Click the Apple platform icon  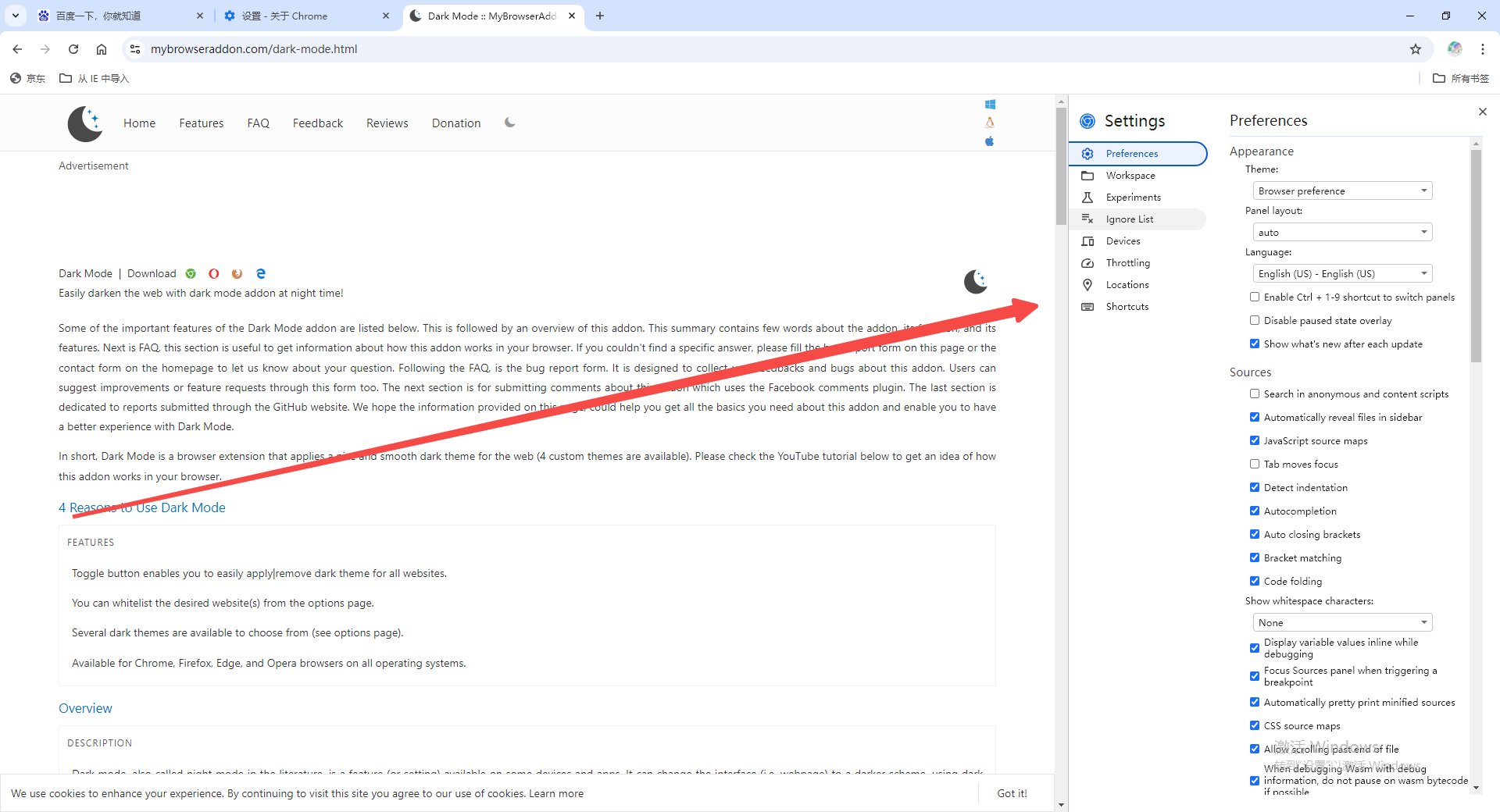[x=990, y=141]
